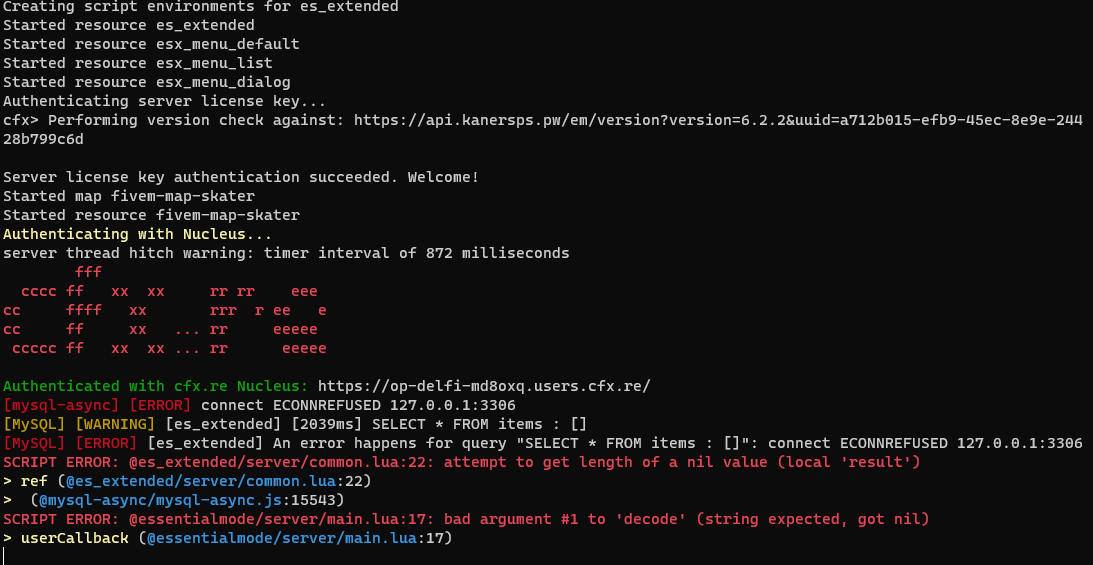
Task: Open the op-delfi cfx.re Nucleus URL
Action: (x=484, y=386)
